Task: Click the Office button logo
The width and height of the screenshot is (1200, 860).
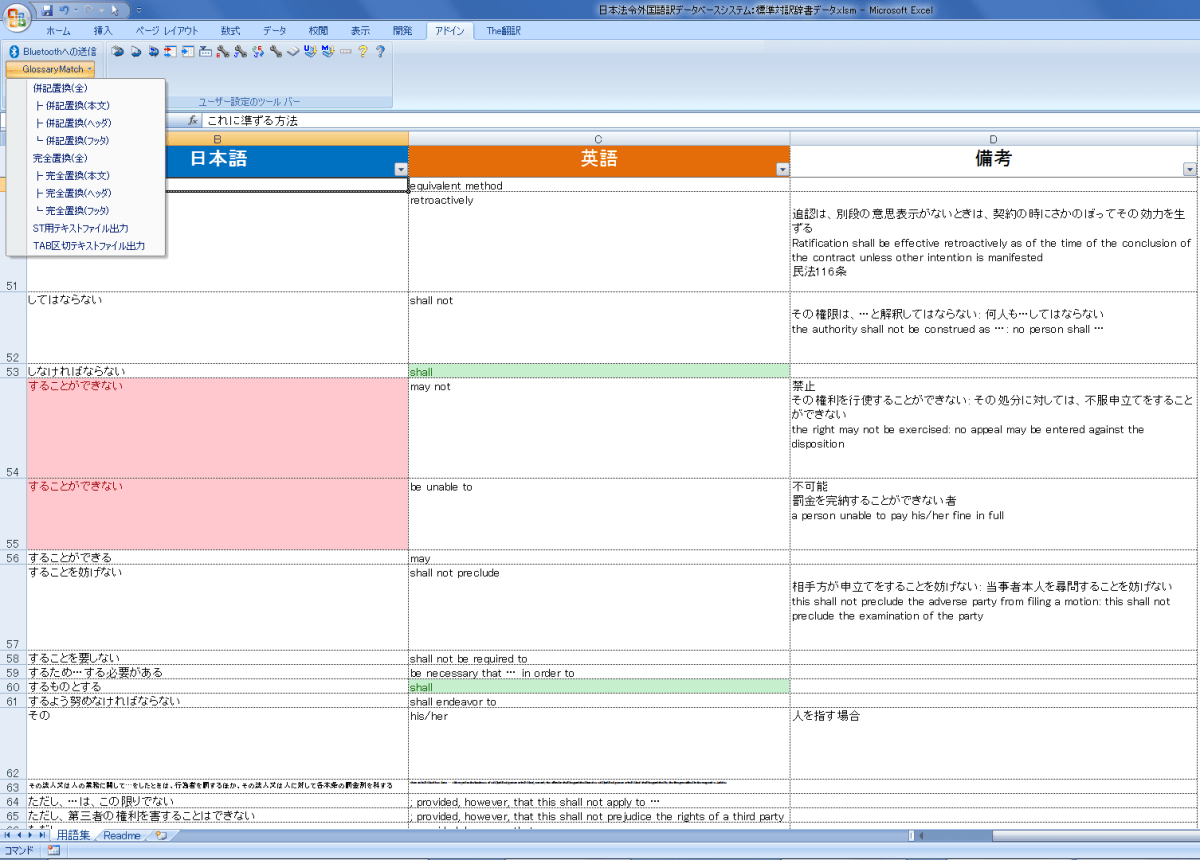Action: pyautogui.click(x=17, y=16)
